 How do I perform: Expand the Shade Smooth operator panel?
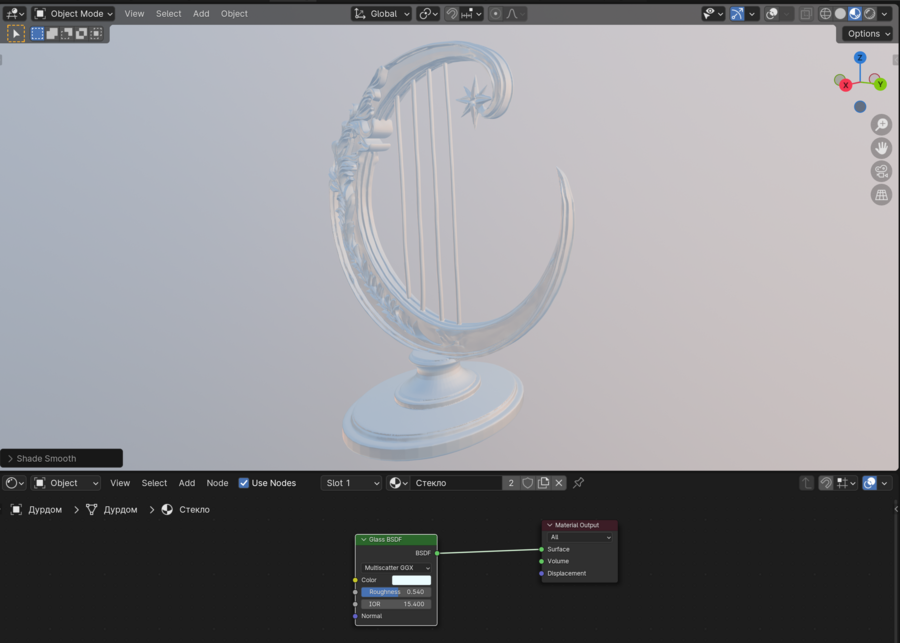pyautogui.click(x=11, y=459)
